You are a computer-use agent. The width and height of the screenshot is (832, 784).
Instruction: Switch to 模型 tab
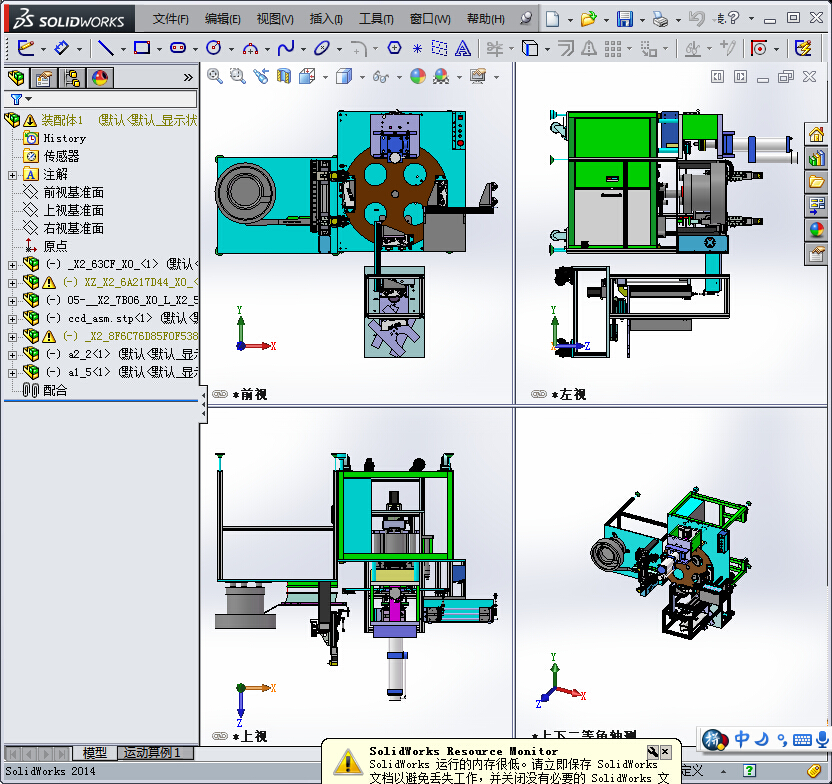pyautogui.click(x=94, y=753)
